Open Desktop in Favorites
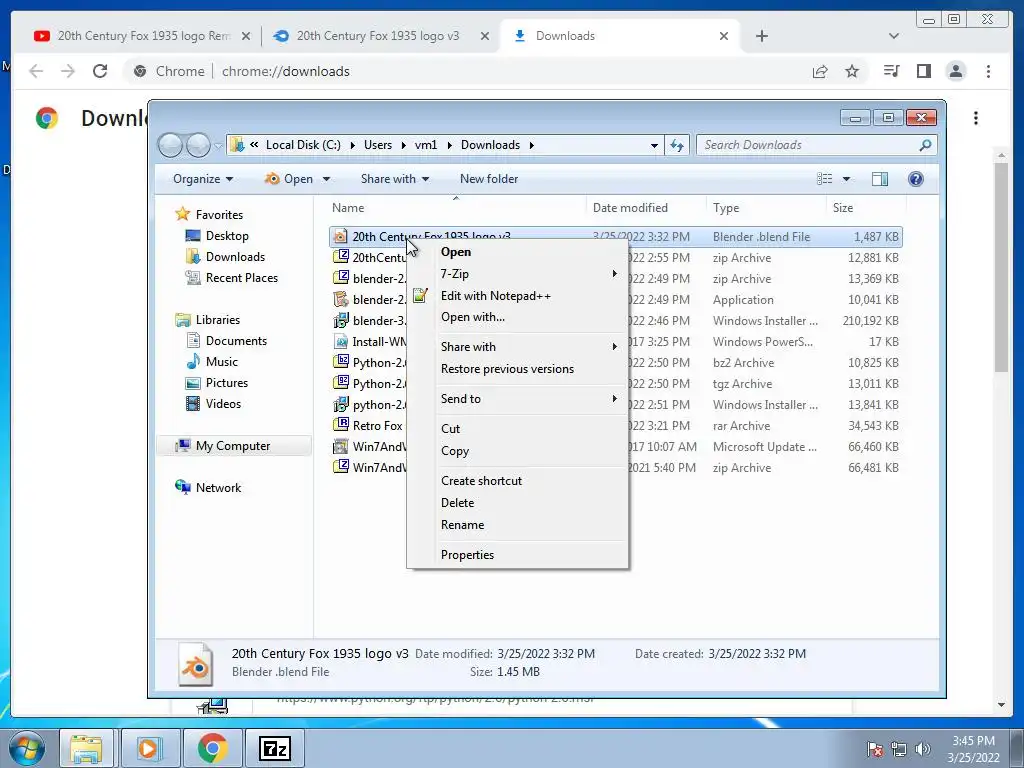 (x=227, y=236)
